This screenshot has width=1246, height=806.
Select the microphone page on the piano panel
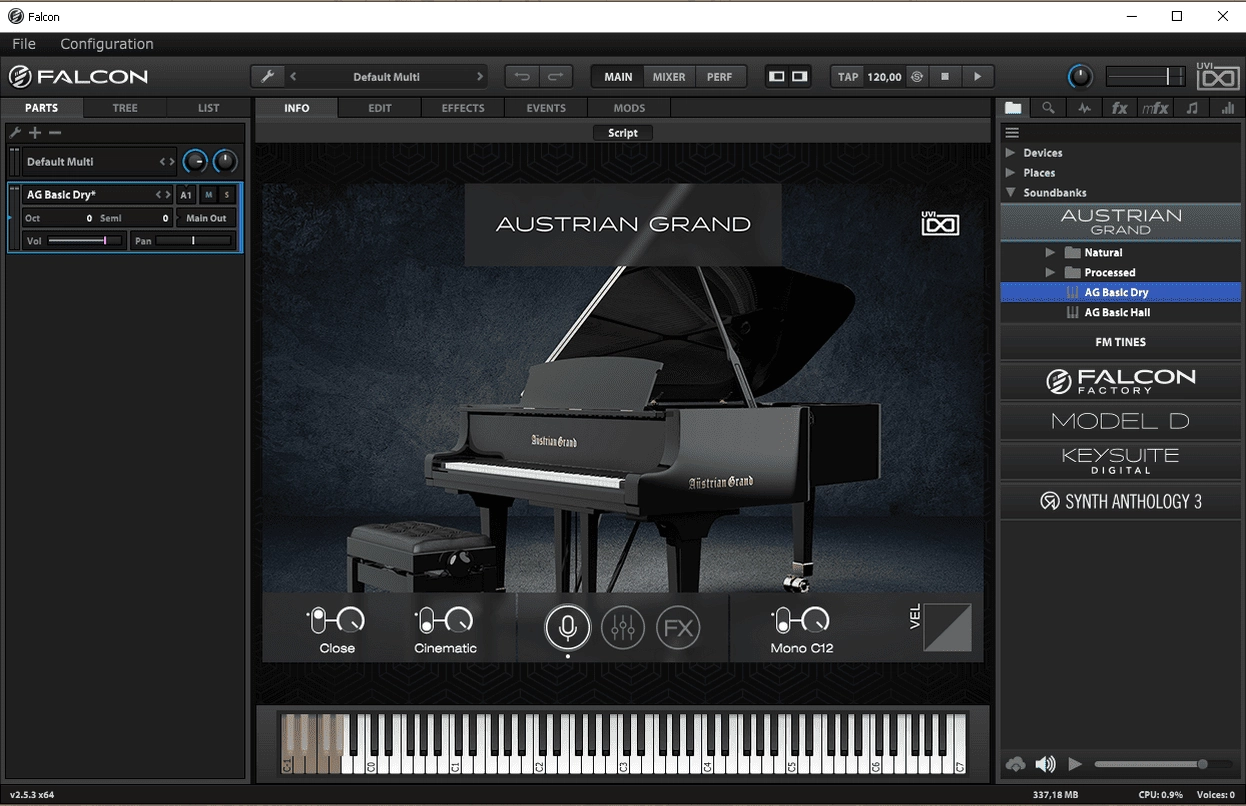pyautogui.click(x=568, y=628)
